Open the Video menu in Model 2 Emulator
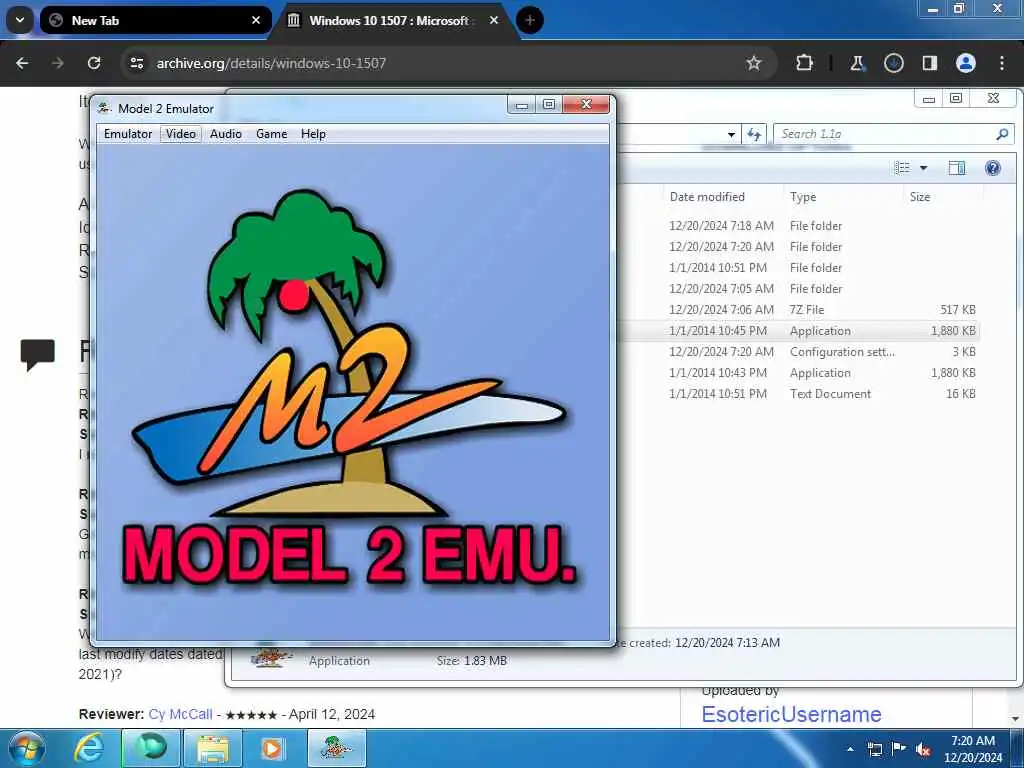The width and height of the screenshot is (1024, 768). (180, 134)
